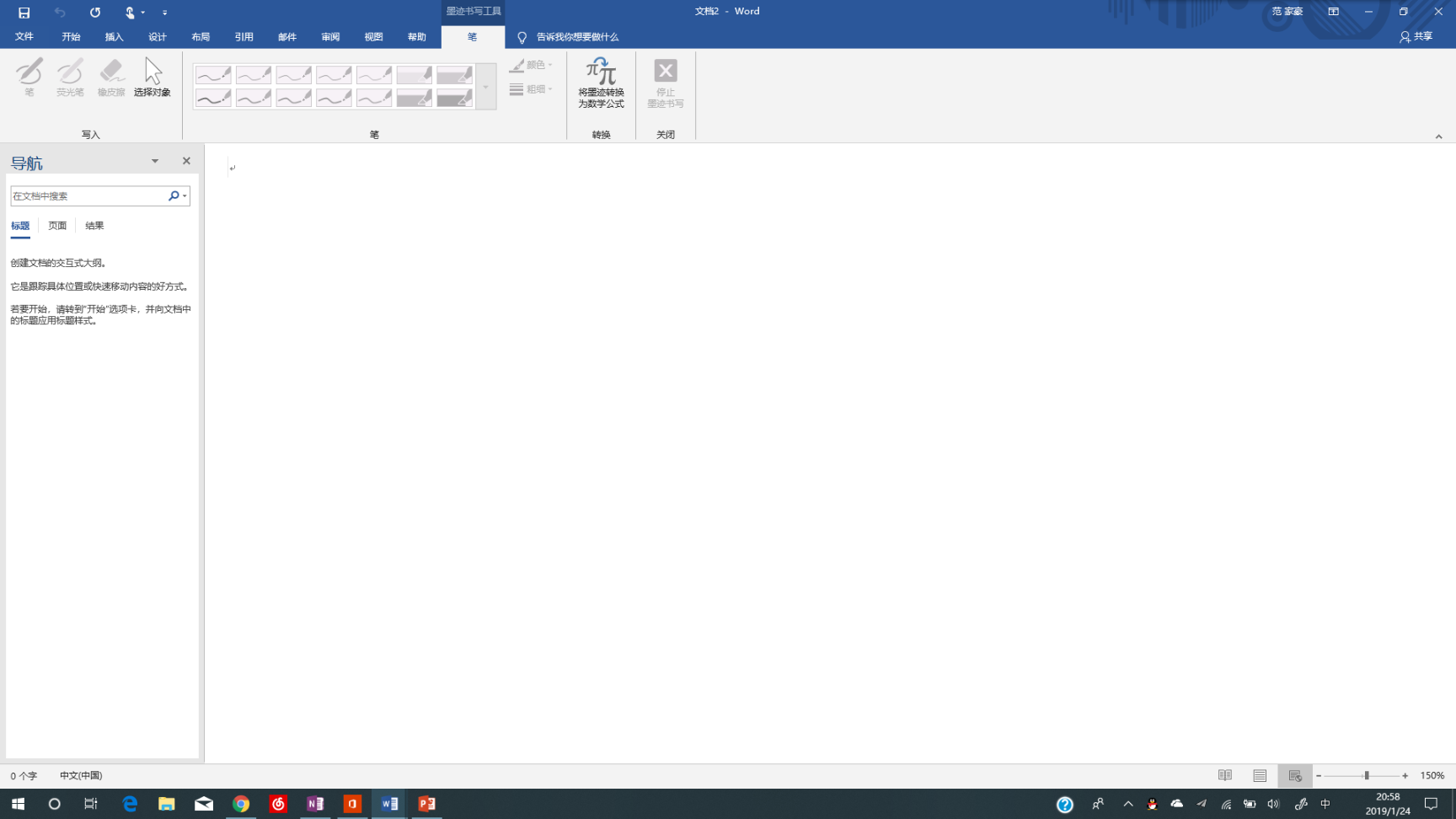Viewport: 1456px width, 819px height.
Task: Open File Explorer from the taskbar
Action: tap(167, 804)
